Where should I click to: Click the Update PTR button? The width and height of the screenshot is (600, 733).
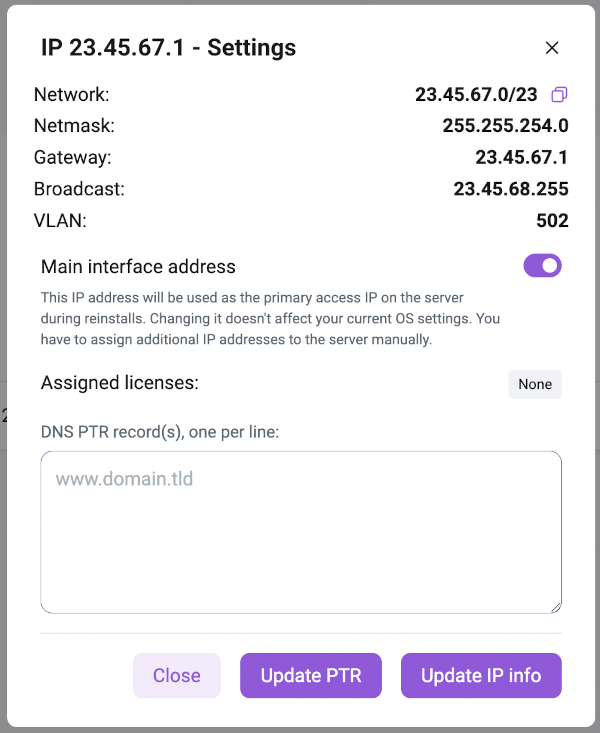310,676
